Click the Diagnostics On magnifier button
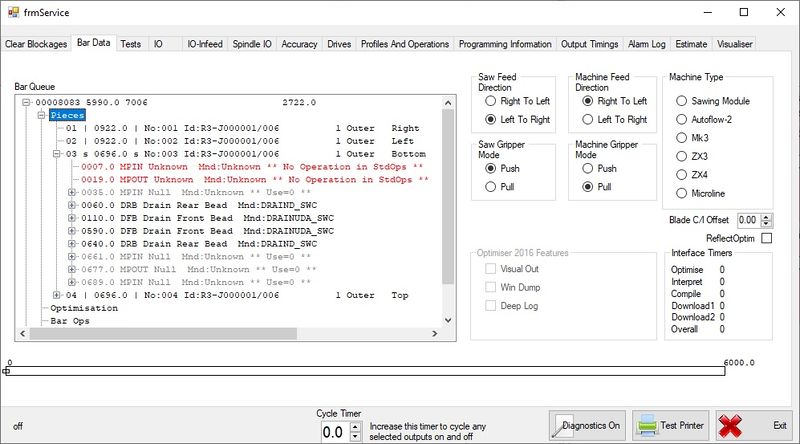The width and height of the screenshot is (800, 444). pyautogui.click(x=588, y=425)
